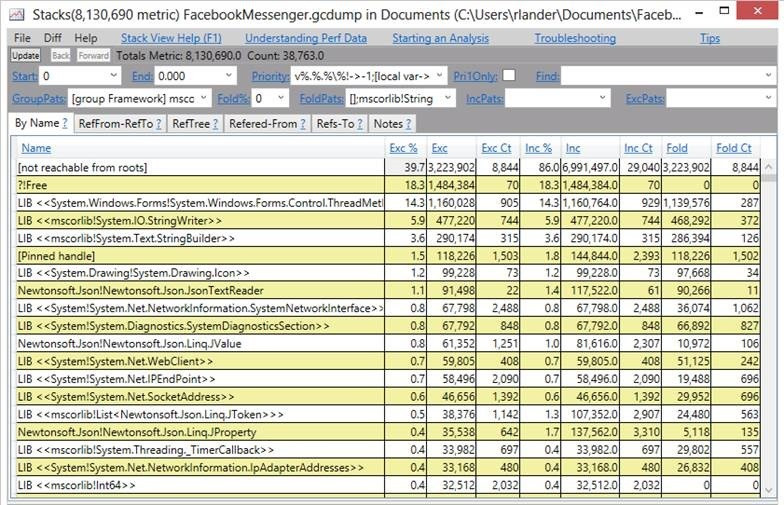Switch to the Refs-To tab

(x=340, y=124)
